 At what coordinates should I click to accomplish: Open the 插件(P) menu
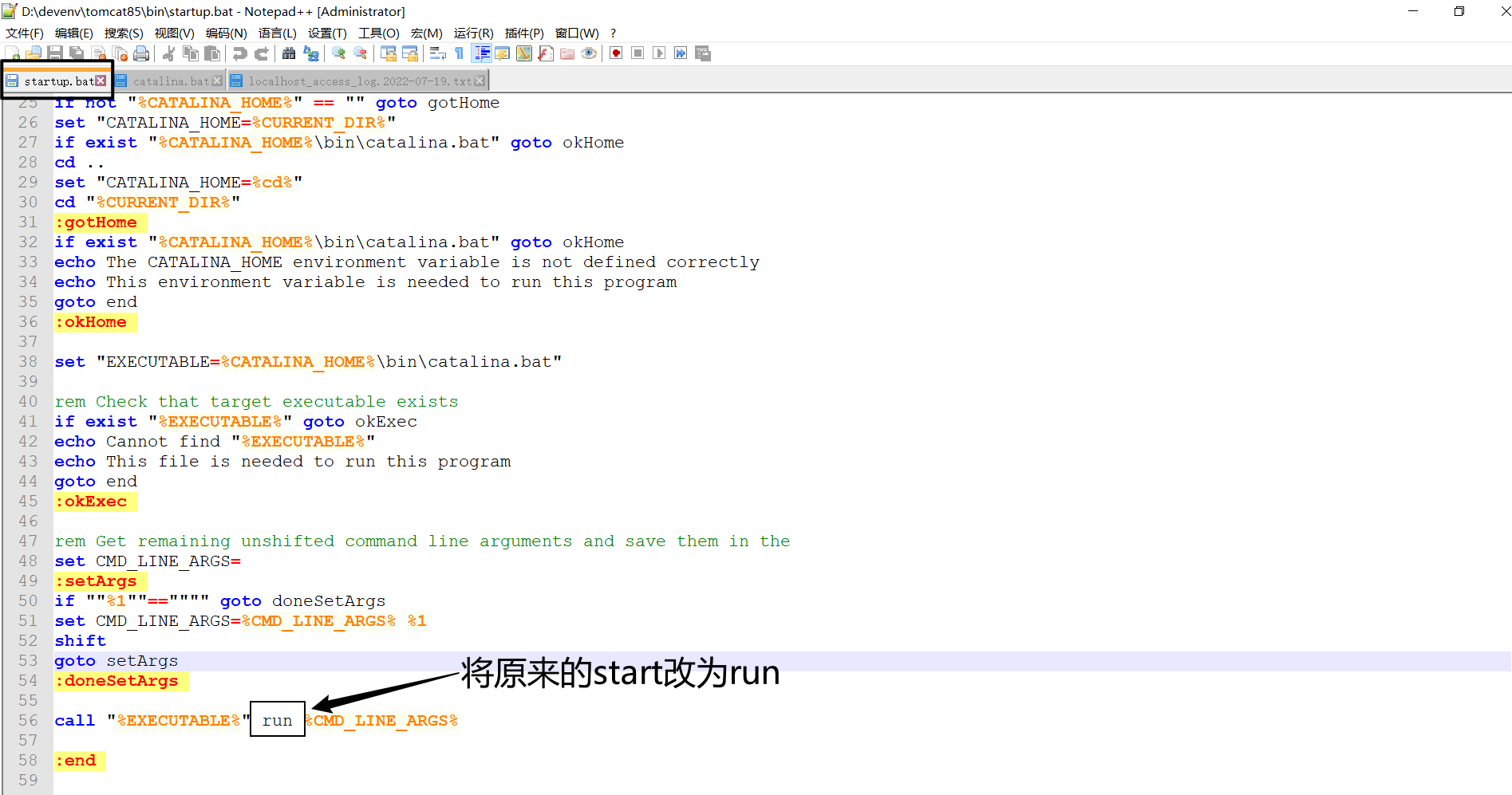(525, 33)
